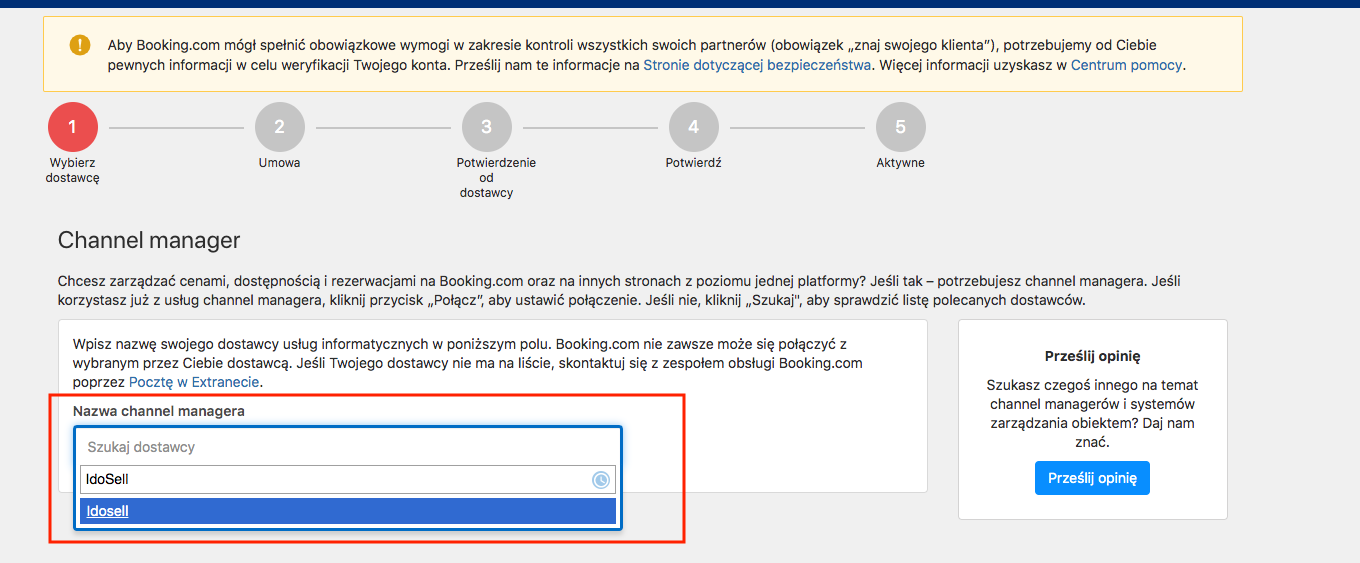Click the clock icon in search field
Screen dimensions: 1360x563
pyautogui.click(x=601, y=480)
